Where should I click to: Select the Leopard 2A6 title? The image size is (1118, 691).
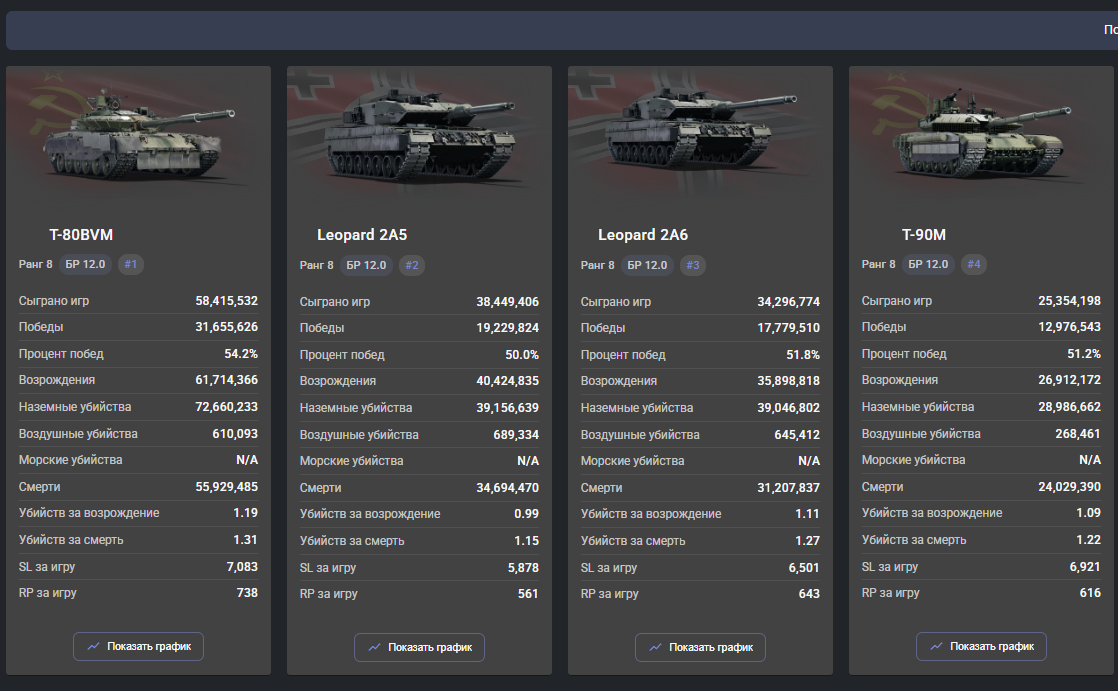tap(643, 235)
